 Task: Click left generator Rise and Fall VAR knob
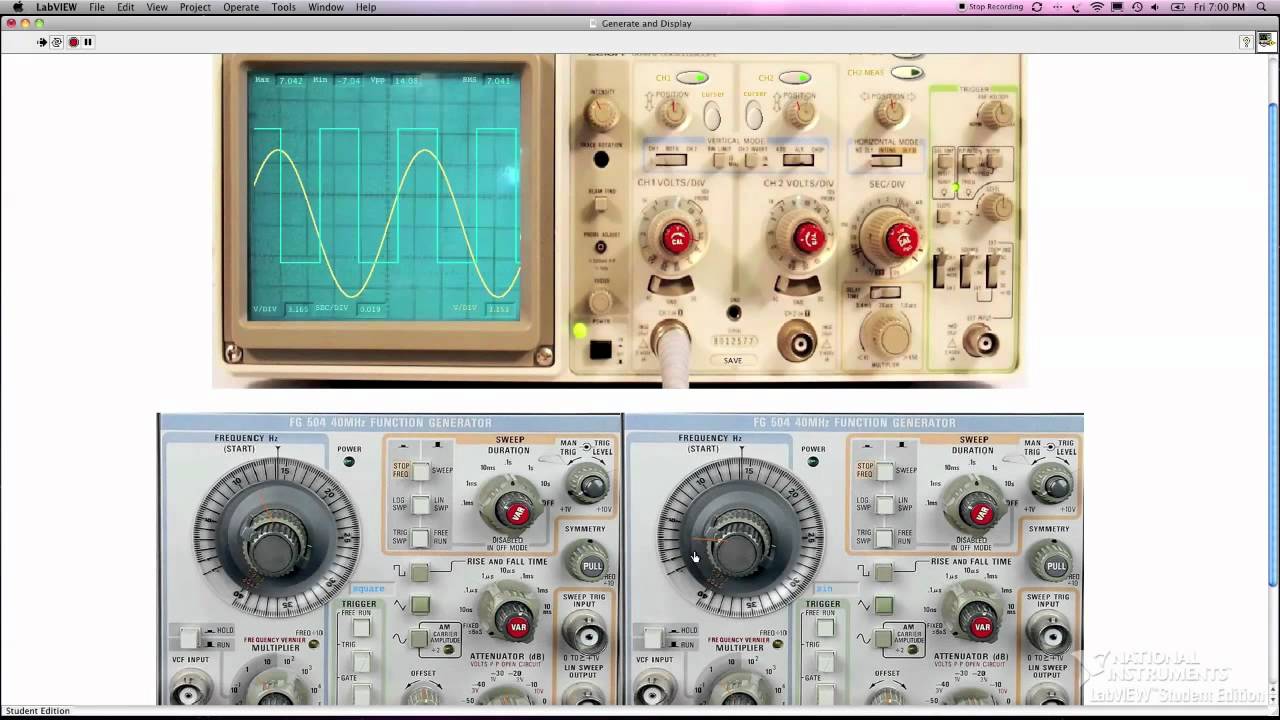[x=518, y=627]
